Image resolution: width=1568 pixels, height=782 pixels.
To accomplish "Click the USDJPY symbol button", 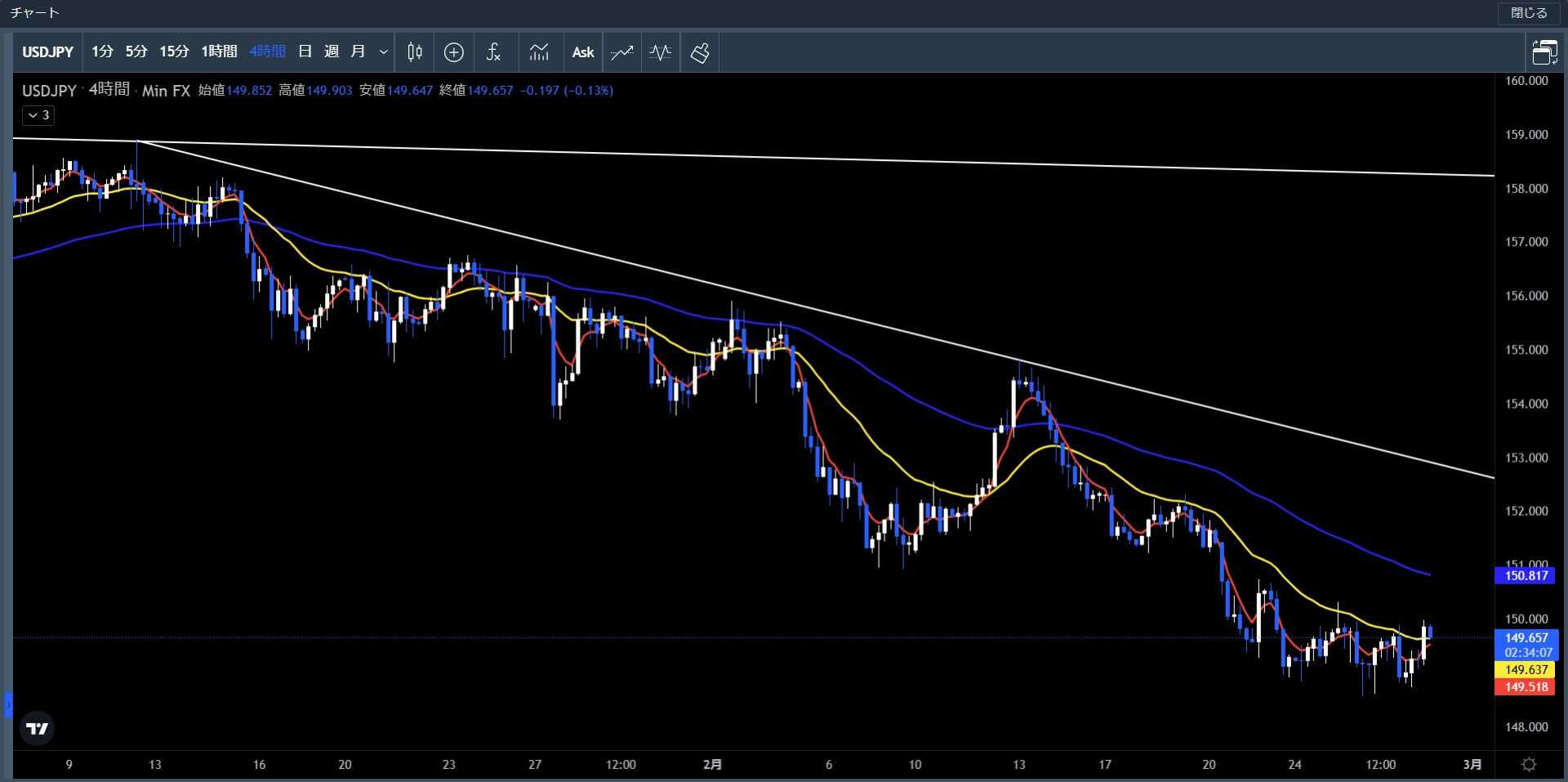I will [x=48, y=52].
